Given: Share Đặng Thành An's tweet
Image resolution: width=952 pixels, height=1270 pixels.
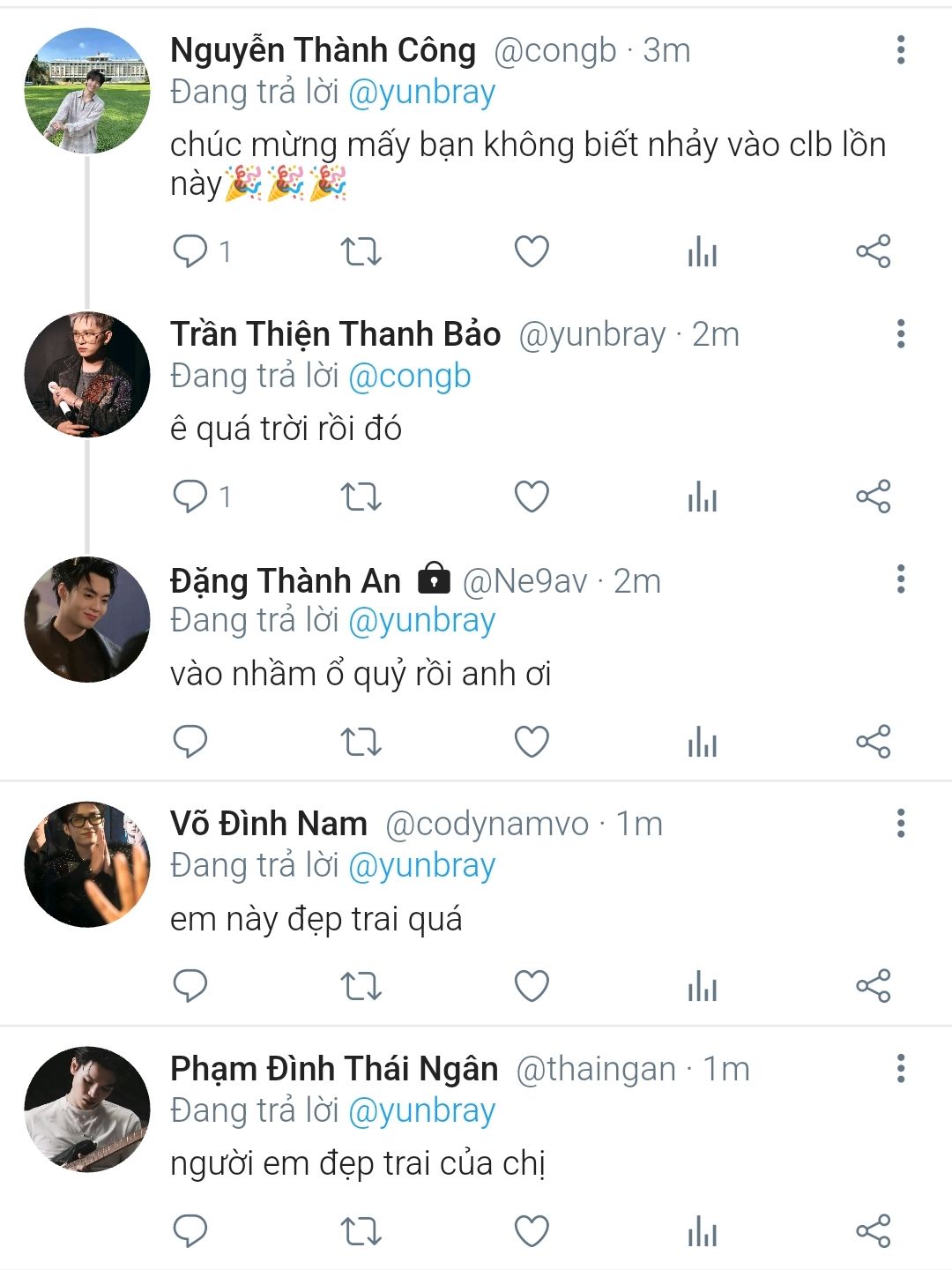Looking at the screenshot, I should pyautogui.click(x=874, y=743).
